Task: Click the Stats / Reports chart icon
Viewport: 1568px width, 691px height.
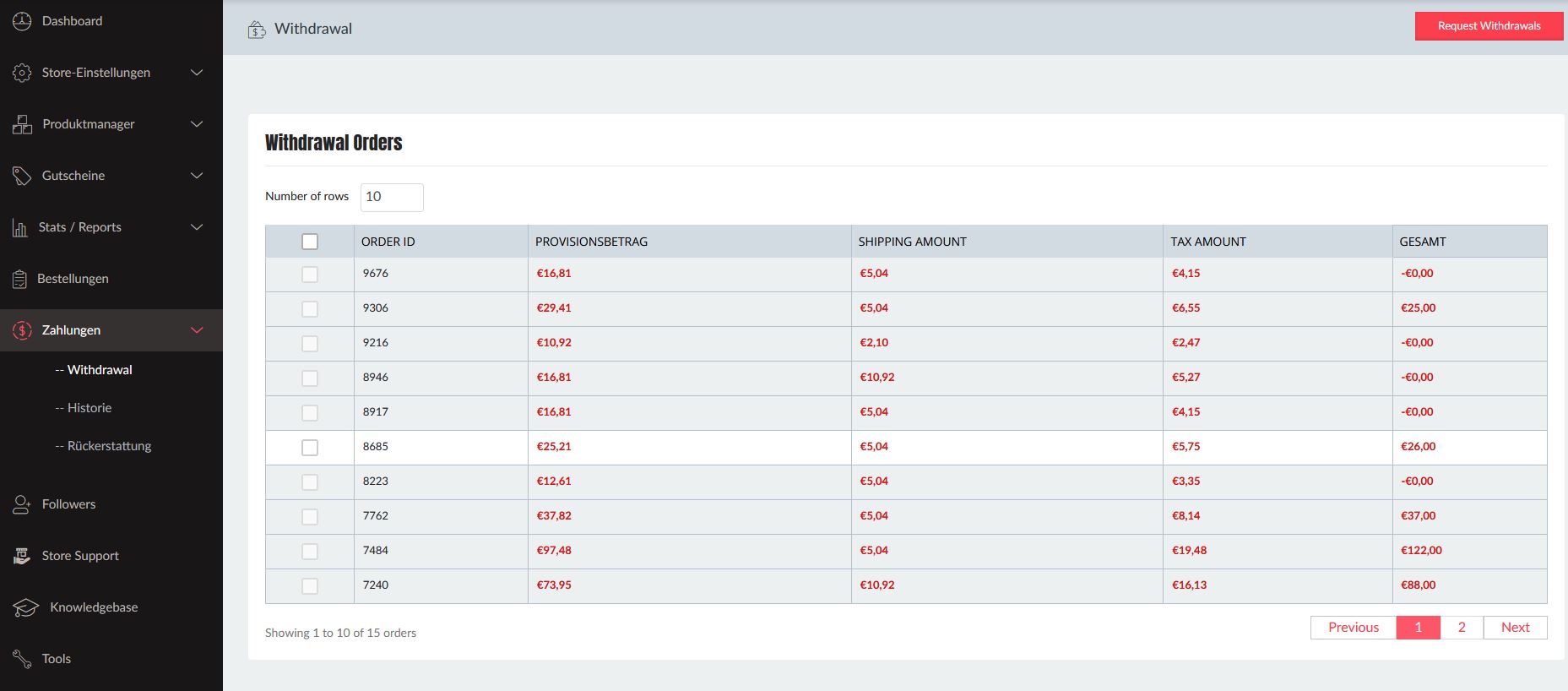Action: (20, 227)
